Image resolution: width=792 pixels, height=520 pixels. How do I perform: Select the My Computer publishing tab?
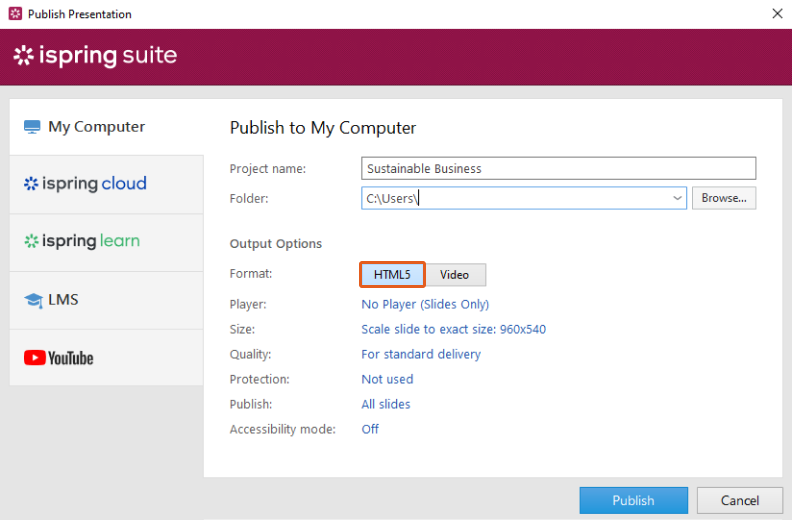pyautogui.click(x=107, y=127)
